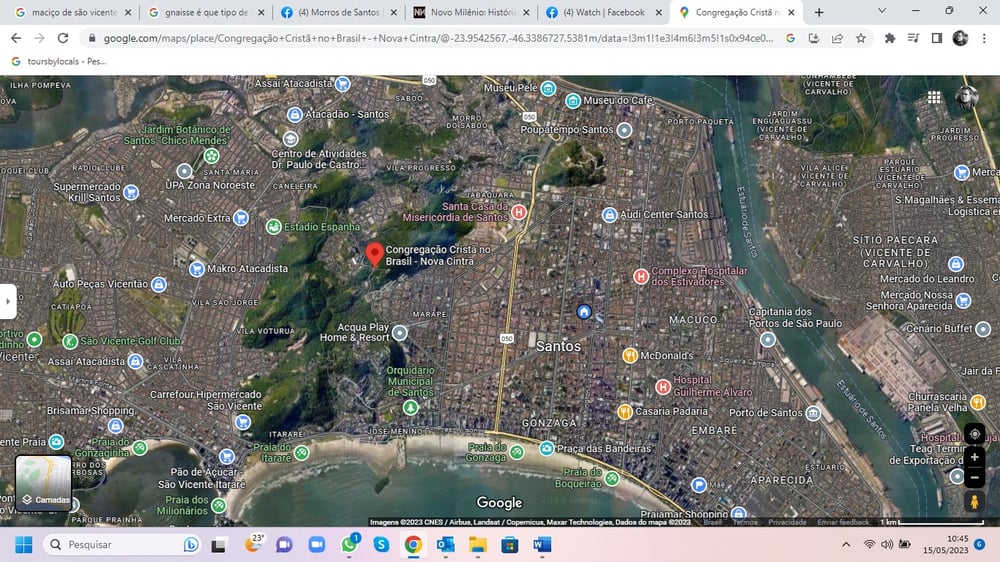Viewport: 1000px width, 562px height.
Task: Open the Google apps grid
Action: pyautogui.click(x=934, y=97)
